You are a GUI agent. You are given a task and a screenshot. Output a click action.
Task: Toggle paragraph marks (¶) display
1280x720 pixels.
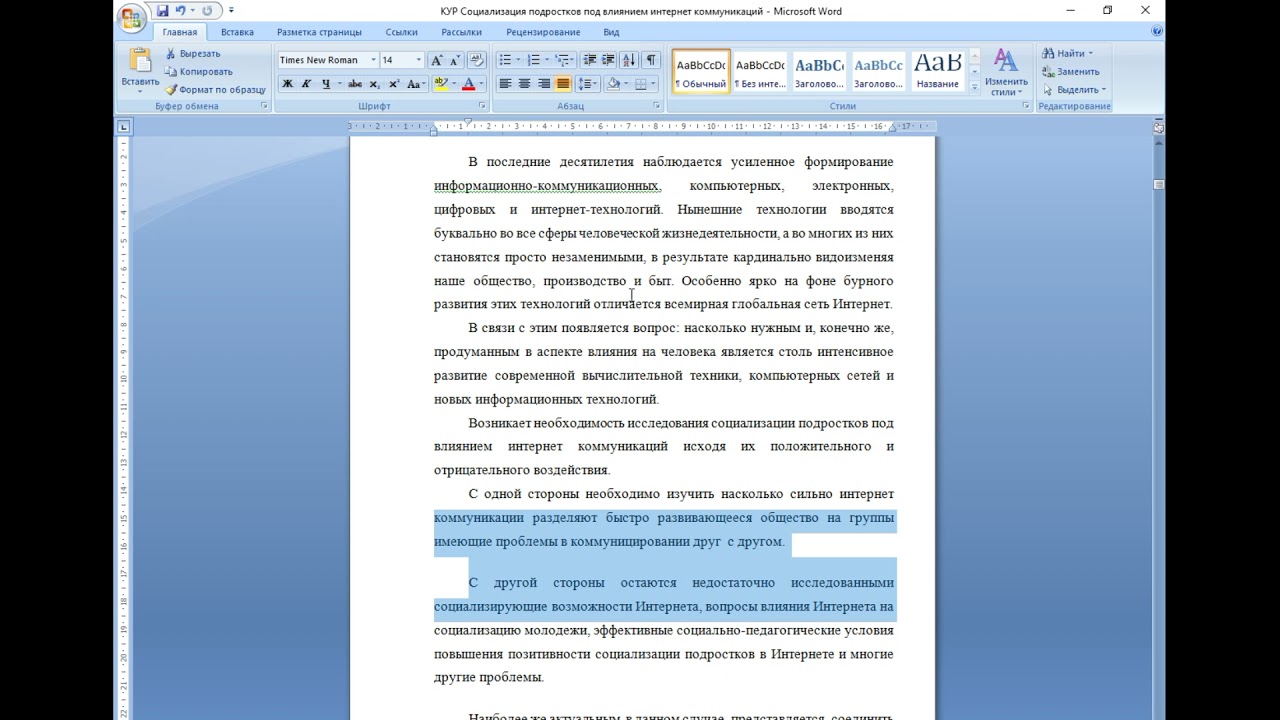[651, 60]
